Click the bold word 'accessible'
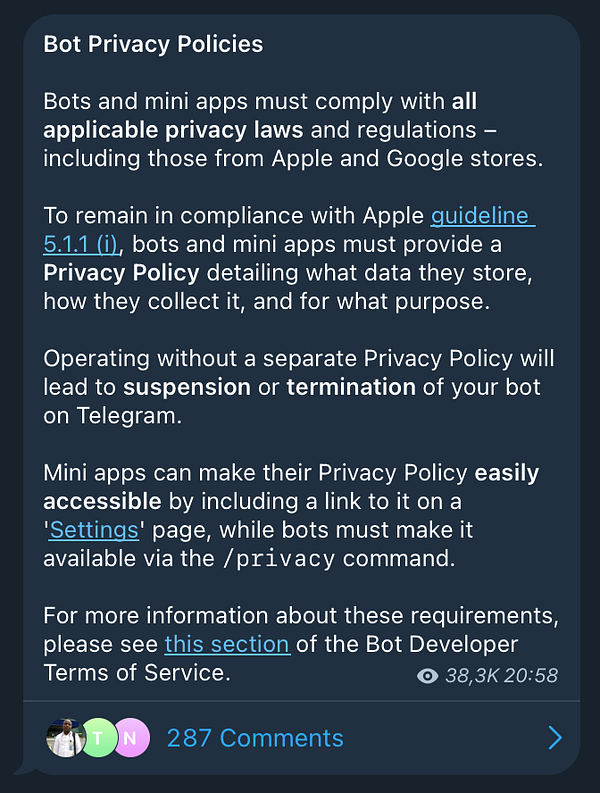 102,502
